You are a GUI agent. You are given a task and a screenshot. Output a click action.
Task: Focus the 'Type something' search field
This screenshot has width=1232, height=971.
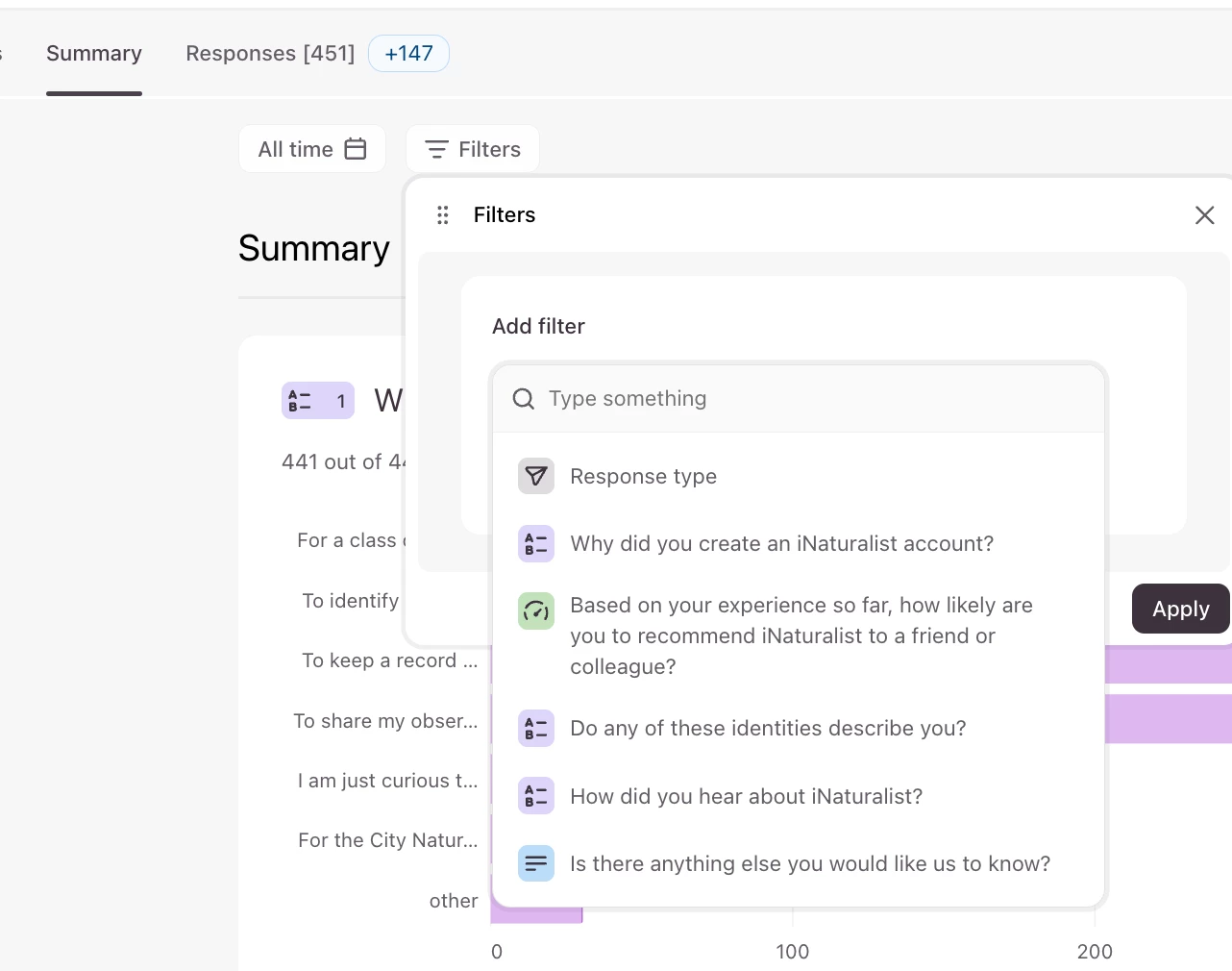817,399
